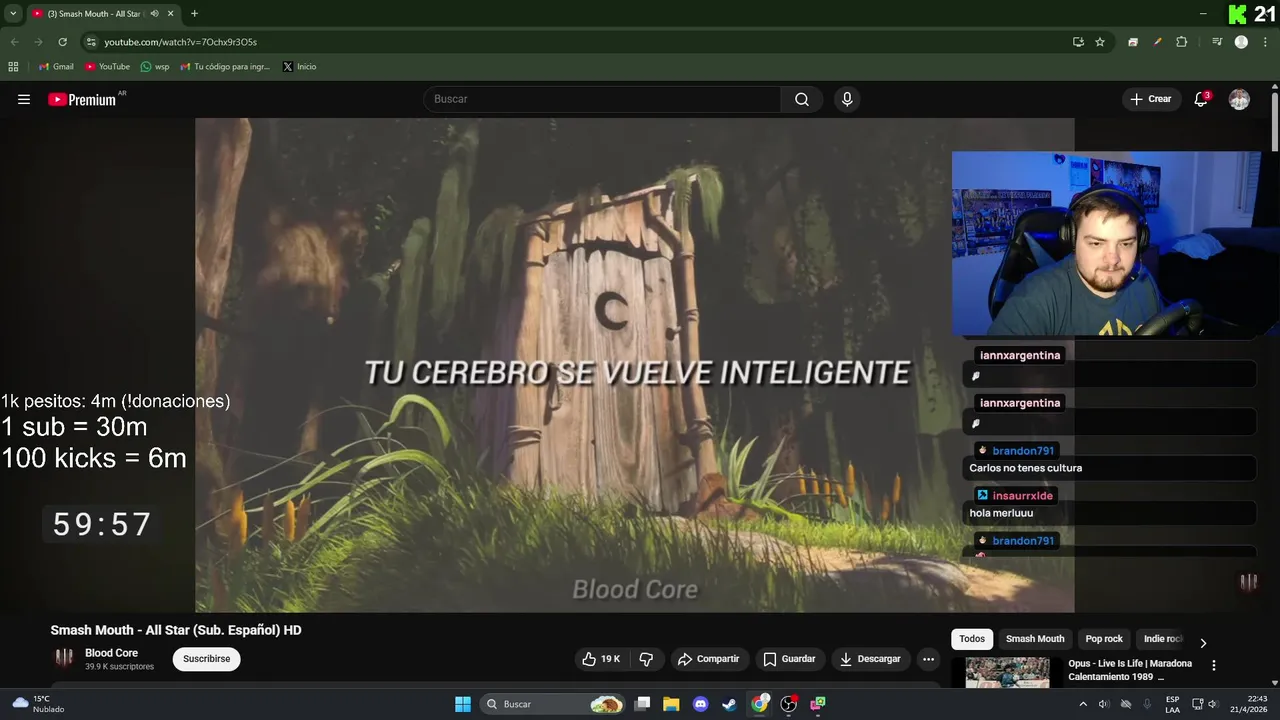Select the Pop rock filter chip
The width and height of the screenshot is (1280, 720).
click(x=1104, y=639)
